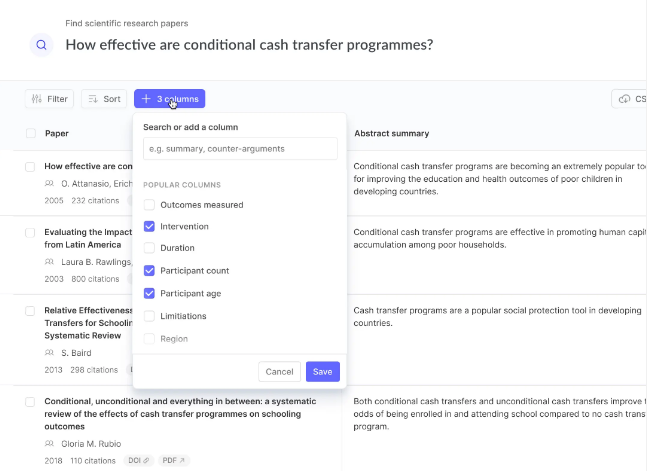The height and width of the screenshot is (471, 647).
Task: Focus the search or add column field
Action: [x=240, y=149]
